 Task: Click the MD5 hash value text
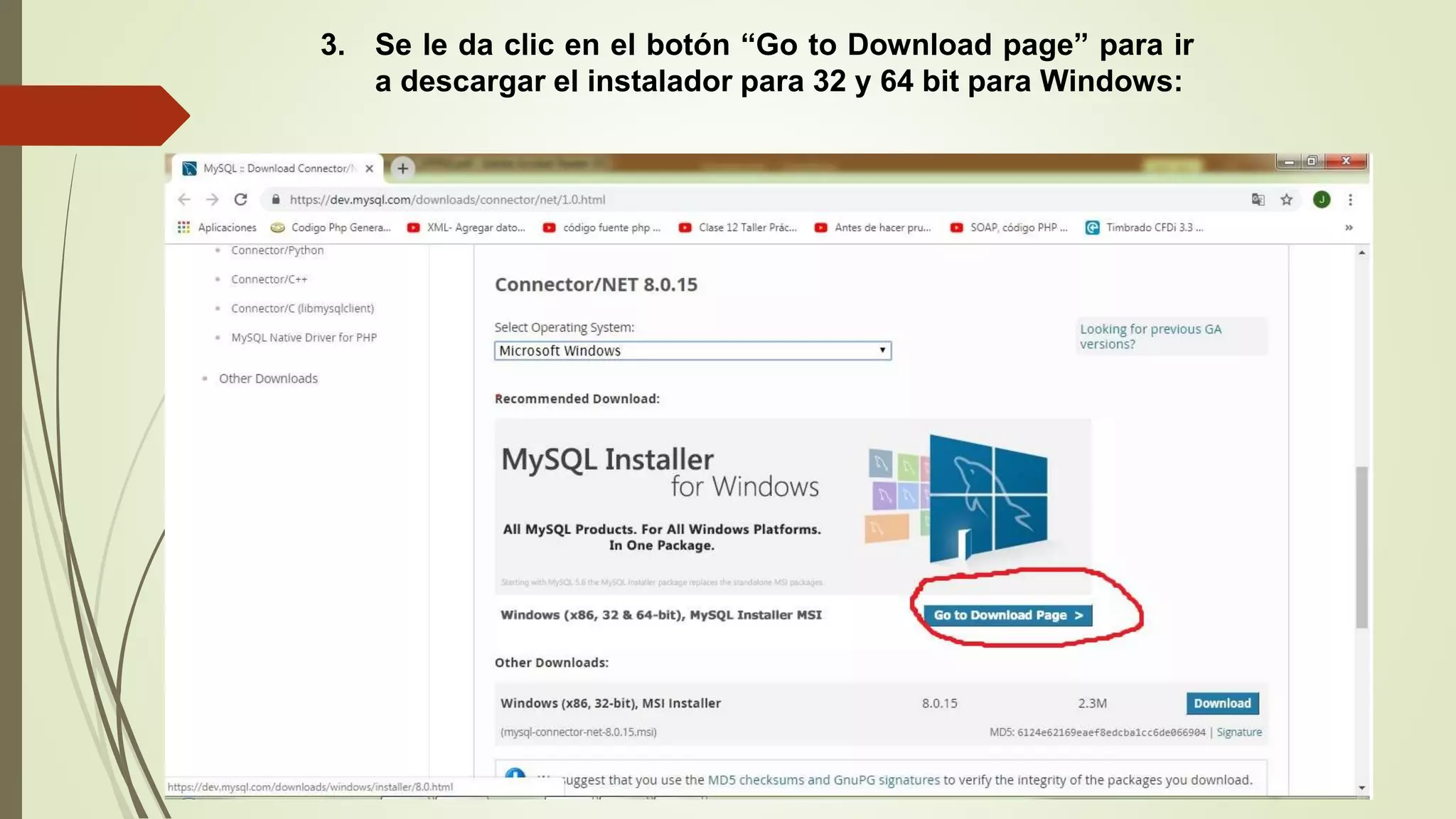pyautogui.click(x=1111, y=732)
